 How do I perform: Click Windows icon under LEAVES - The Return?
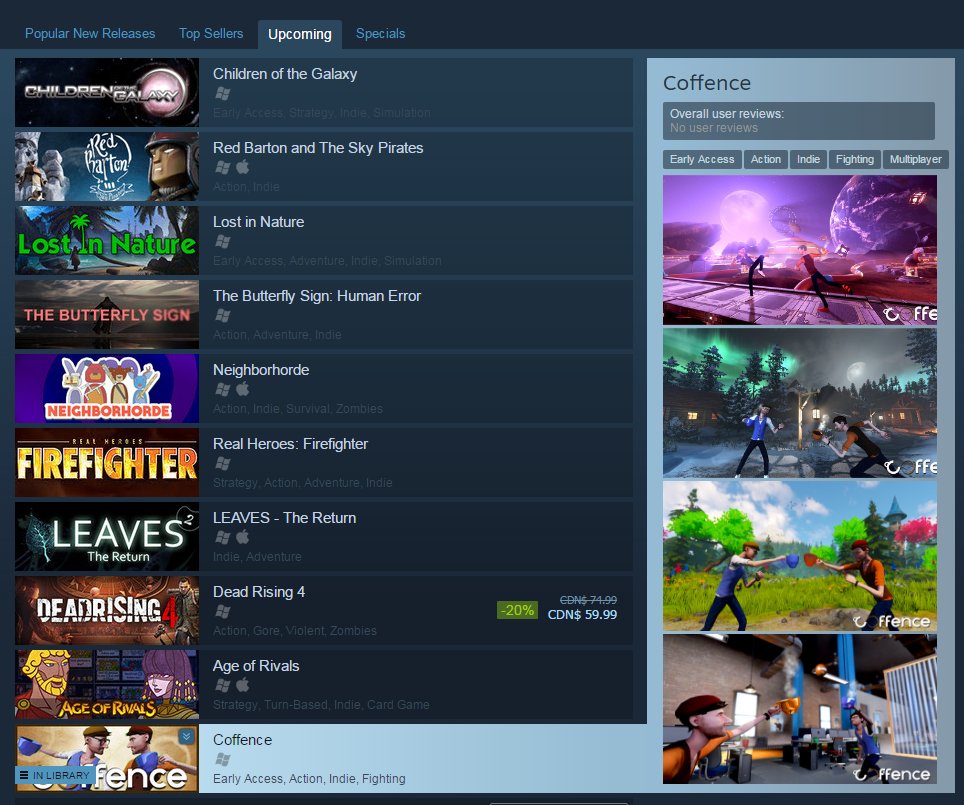223,537
